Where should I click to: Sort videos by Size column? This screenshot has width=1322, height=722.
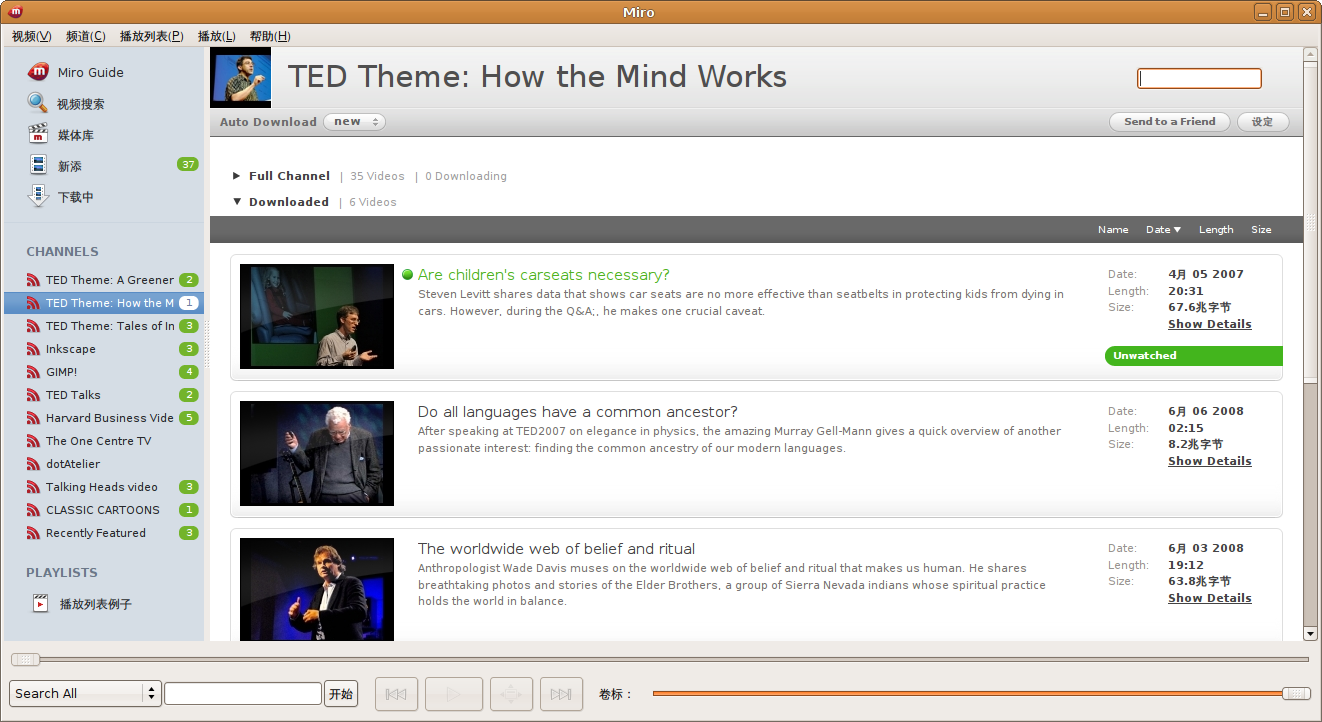[x=1261, y=230]
